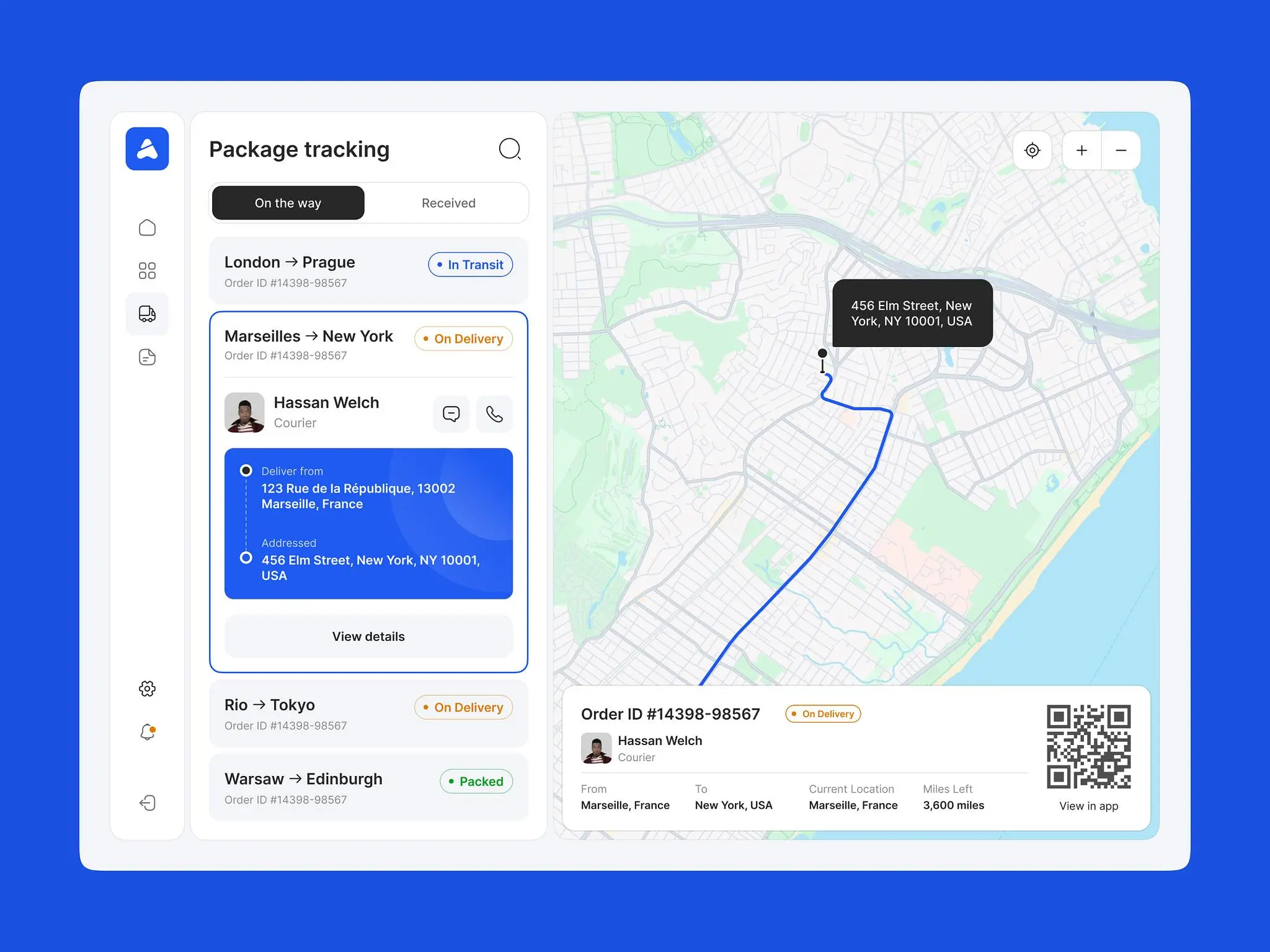Open the Settings gear icon
Viewport: 1270px width, 952px height.
point(148,688)
